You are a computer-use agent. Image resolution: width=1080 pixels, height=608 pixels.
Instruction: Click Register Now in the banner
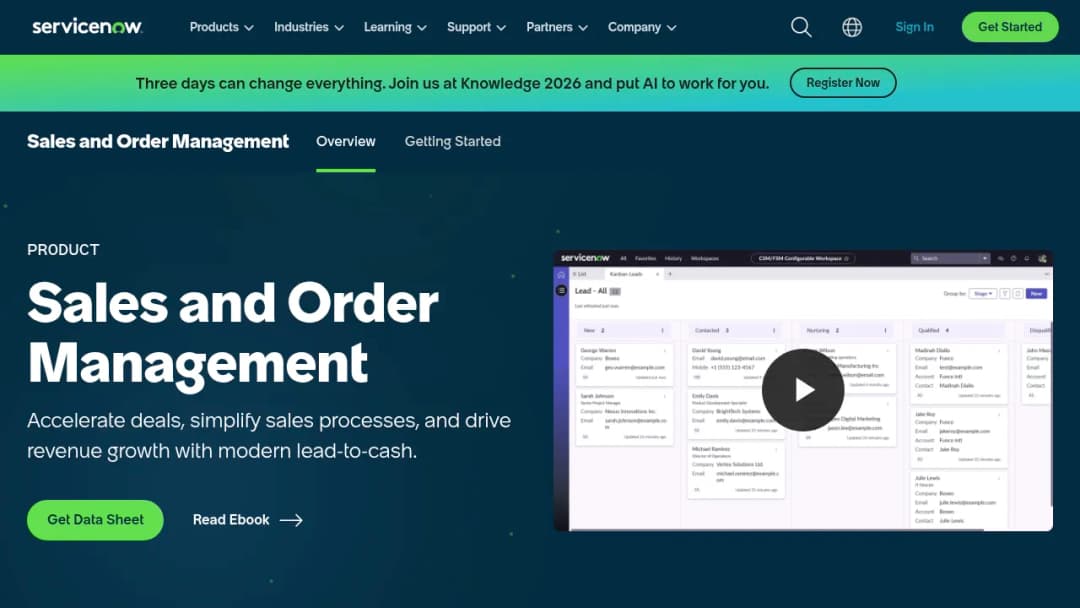pyautogui.click(x=843, y=83)
